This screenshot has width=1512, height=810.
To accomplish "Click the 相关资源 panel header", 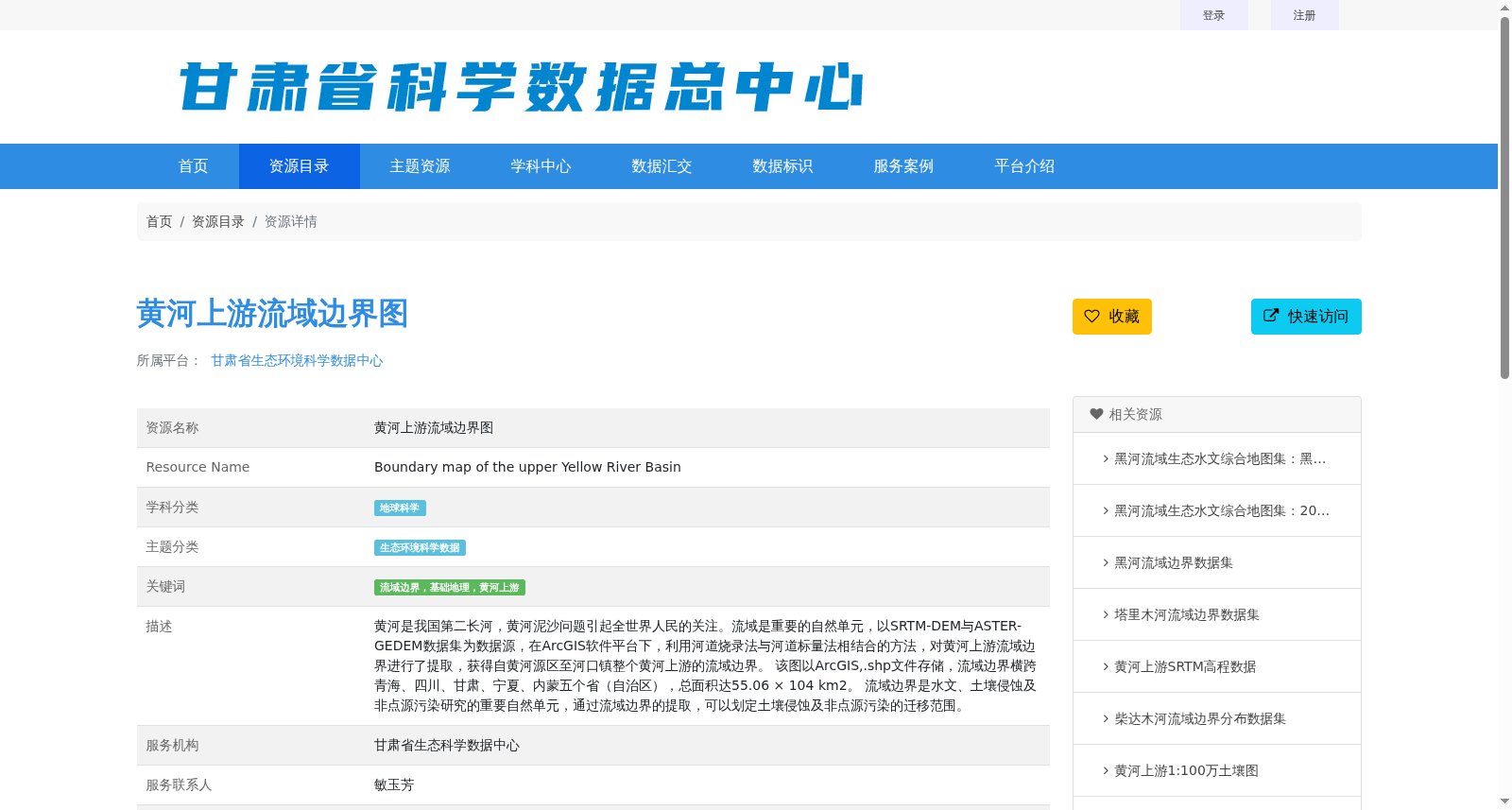I will coord(1217,414).
